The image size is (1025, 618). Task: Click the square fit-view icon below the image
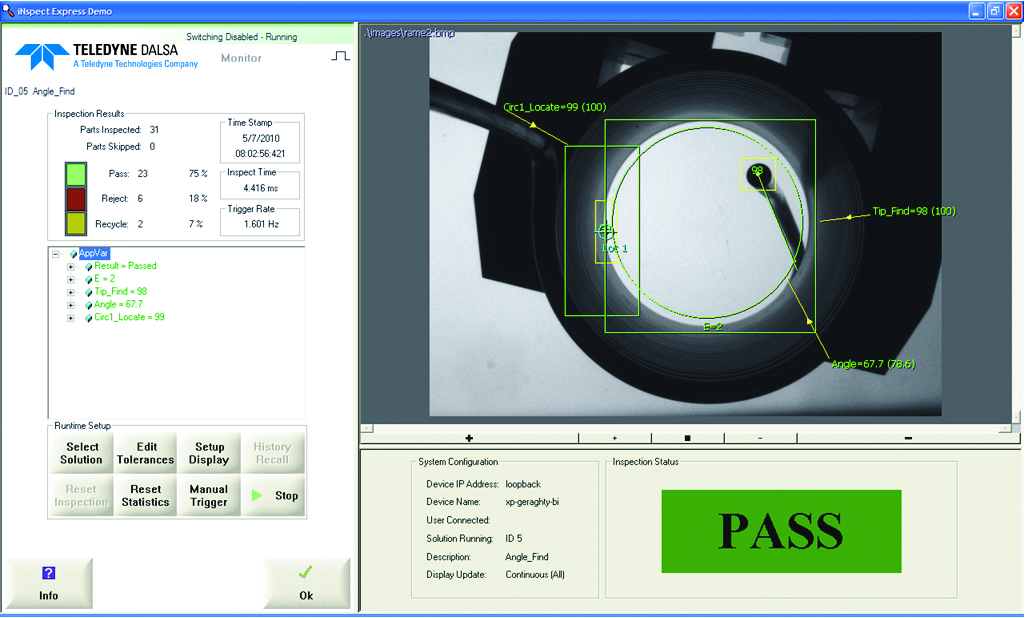[x=688, y=437]
